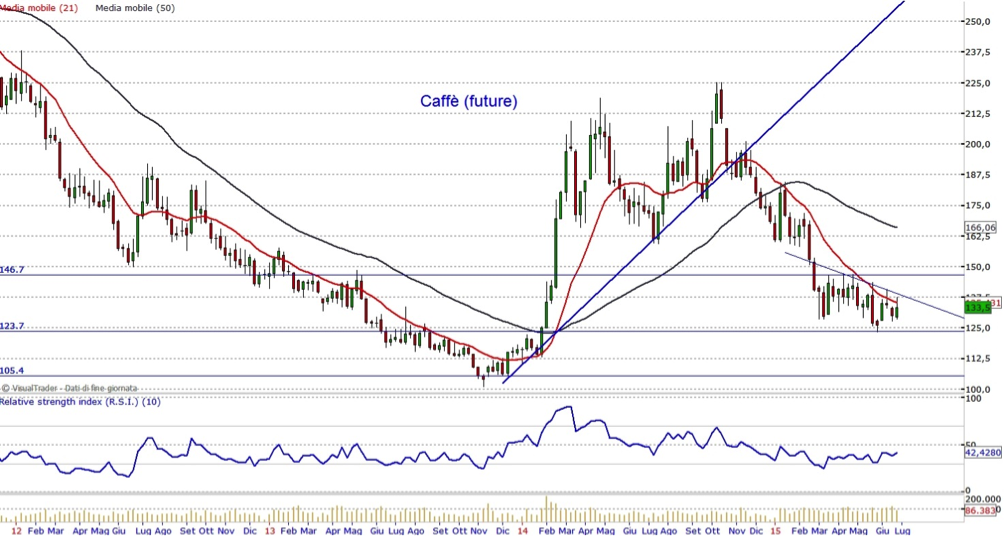This screenshot has width=1004, height=536.
Task: Click the 123.7 horizontal level label
Action: click(12, 326)
